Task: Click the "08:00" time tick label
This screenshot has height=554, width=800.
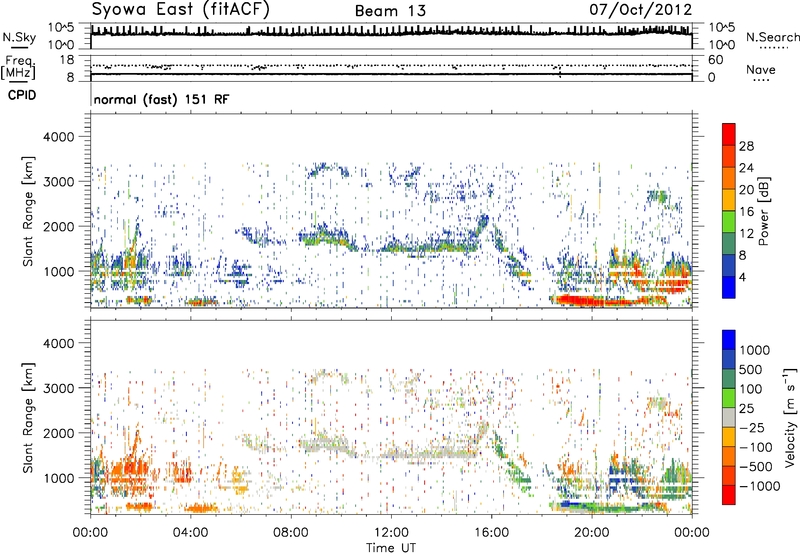Action: tap(291, 533)
